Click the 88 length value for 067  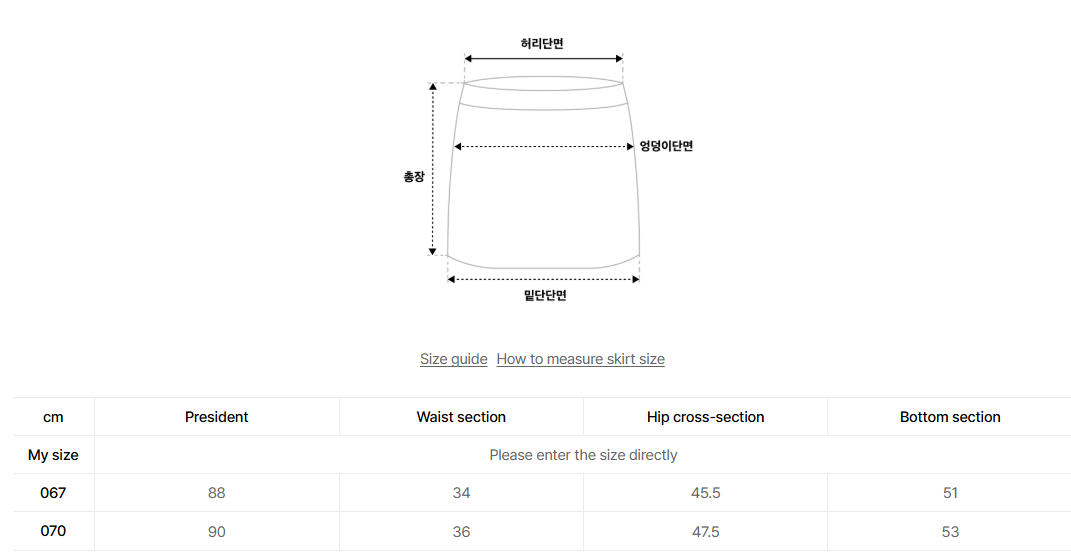(217, 493)
